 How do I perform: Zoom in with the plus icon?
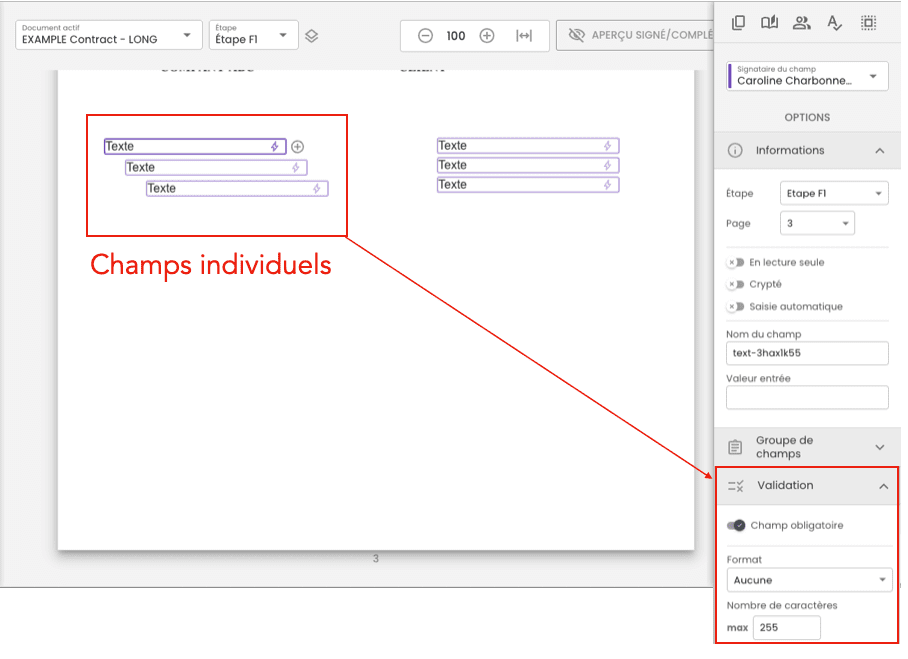point(487,36)
